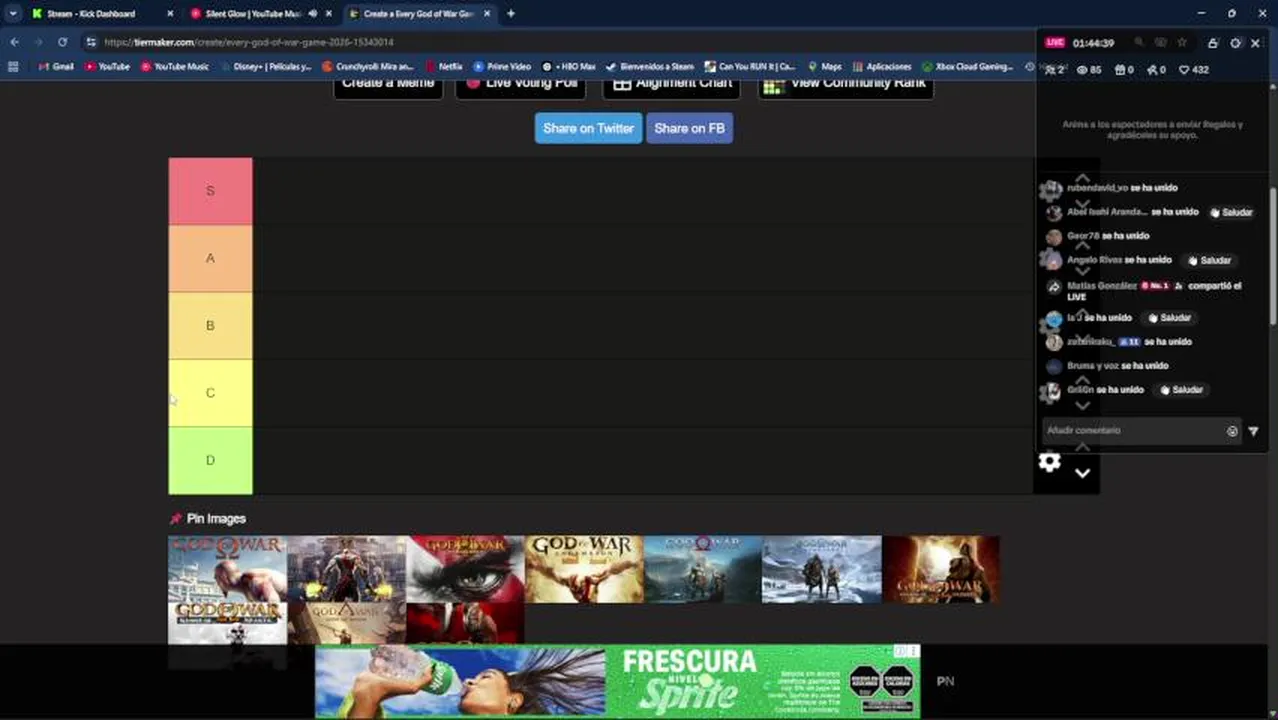Image resolution: width=1278 pixels, height=720 pixels.
Task: Pick the God of War Ragnarok snowy cover
Action: 822,569
